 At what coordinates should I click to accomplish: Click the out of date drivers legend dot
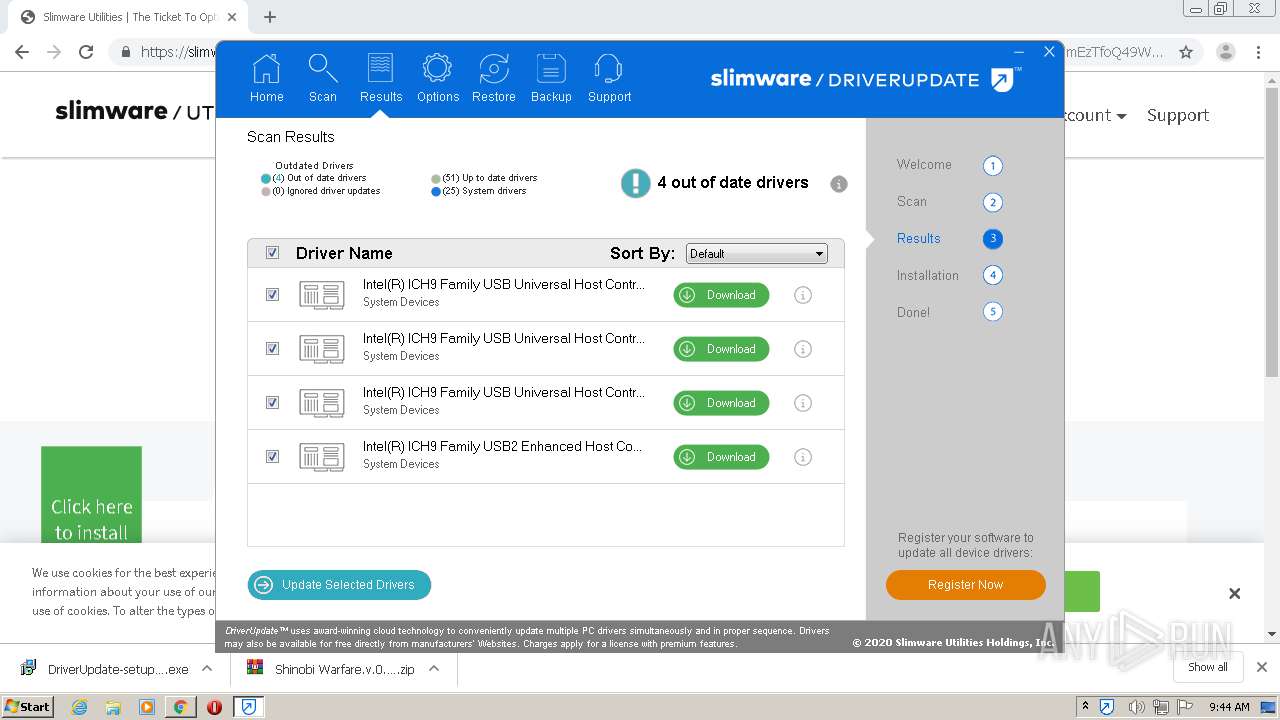coord(266,179)
